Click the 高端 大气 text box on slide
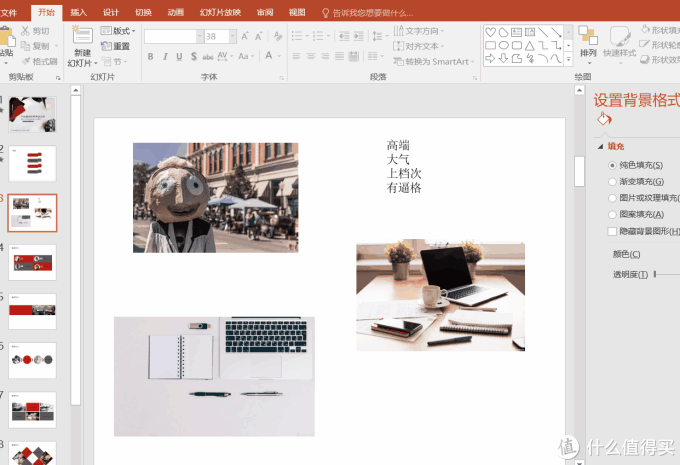The height and width of the screenshot is (465, 680). tap(404, 166)
